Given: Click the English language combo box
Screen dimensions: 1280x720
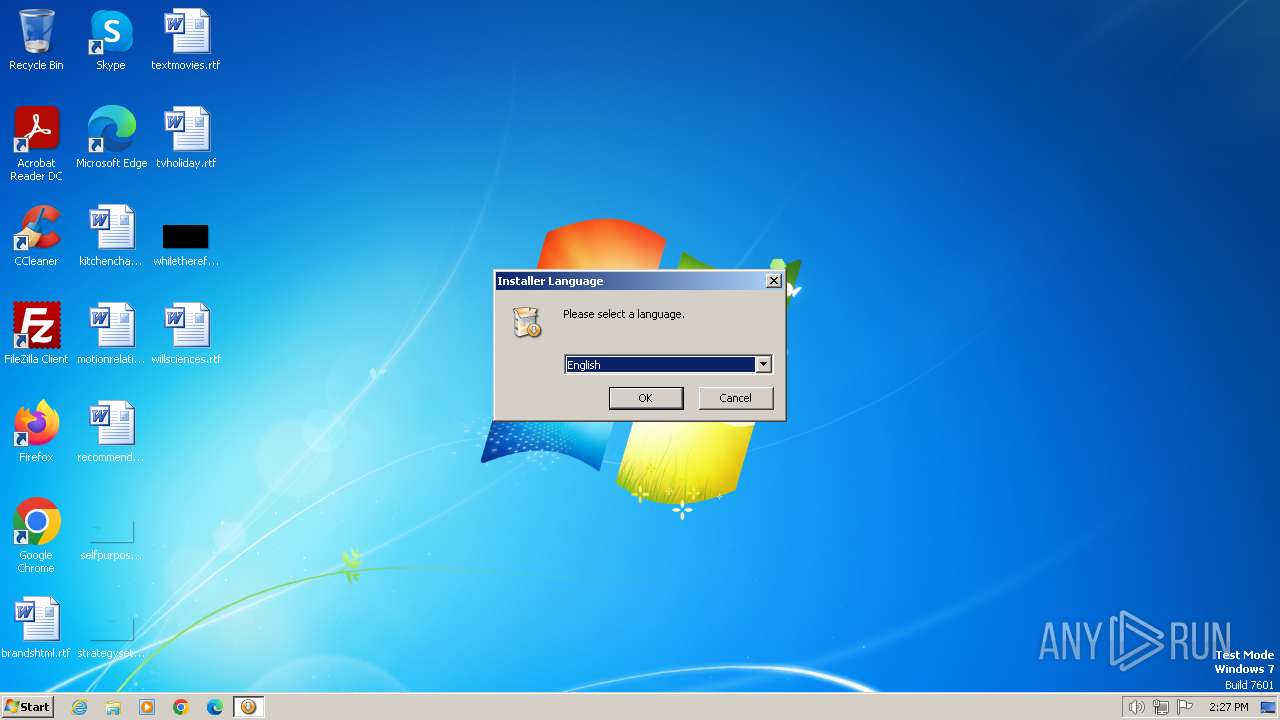Looking at the screenshot, I should (668, 365).
